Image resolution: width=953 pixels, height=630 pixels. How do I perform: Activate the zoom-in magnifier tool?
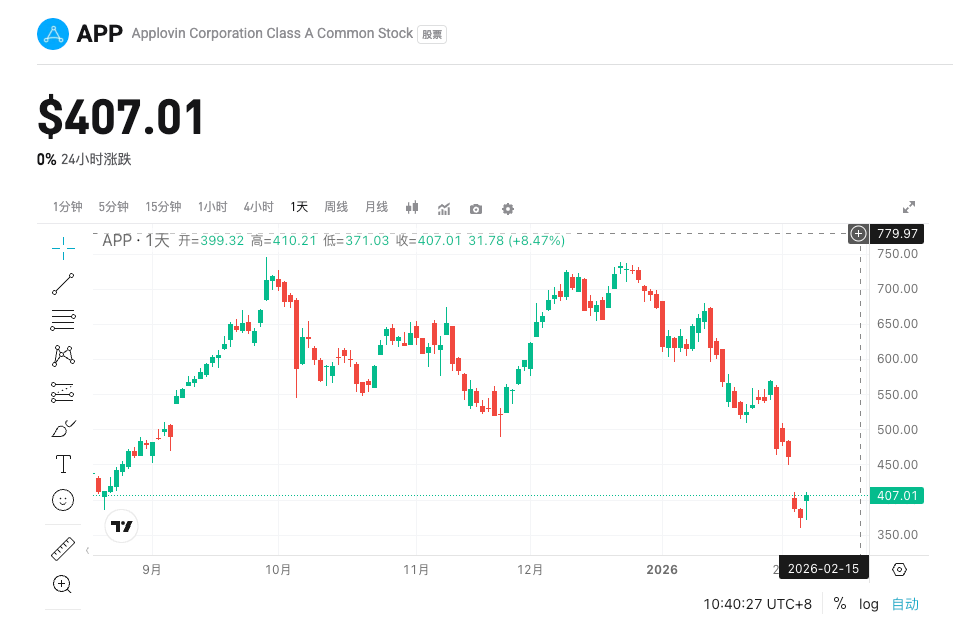[x=63, y=584]
